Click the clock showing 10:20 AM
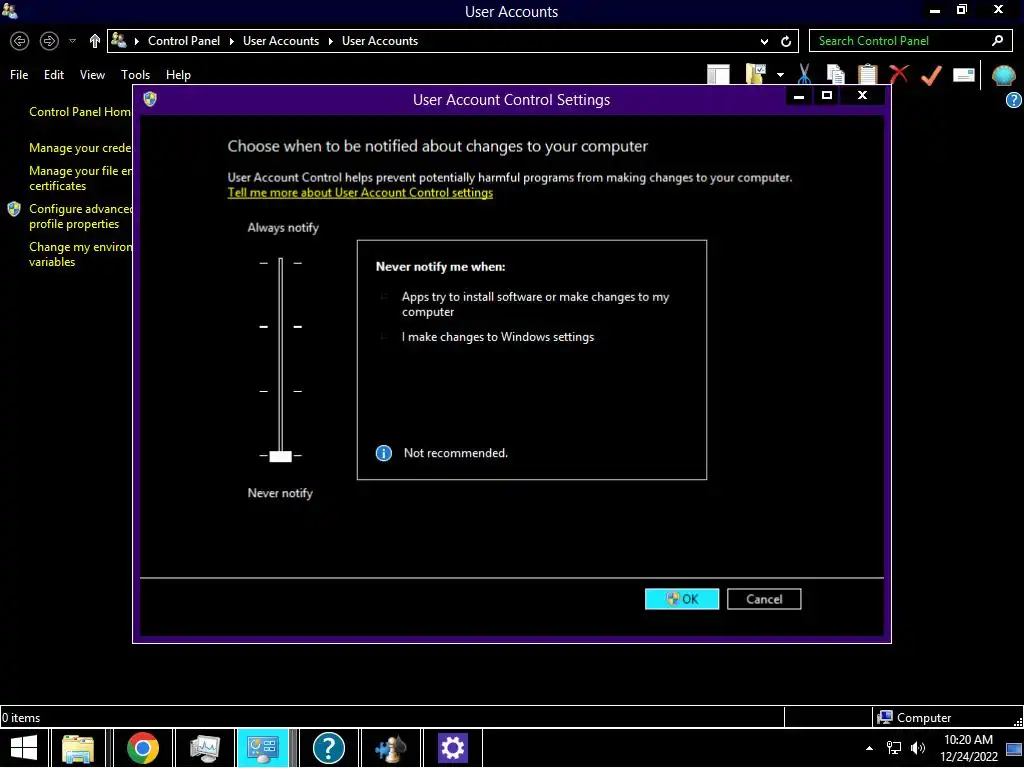Viewport: 1024px width, 768px height. click(968, 740)
